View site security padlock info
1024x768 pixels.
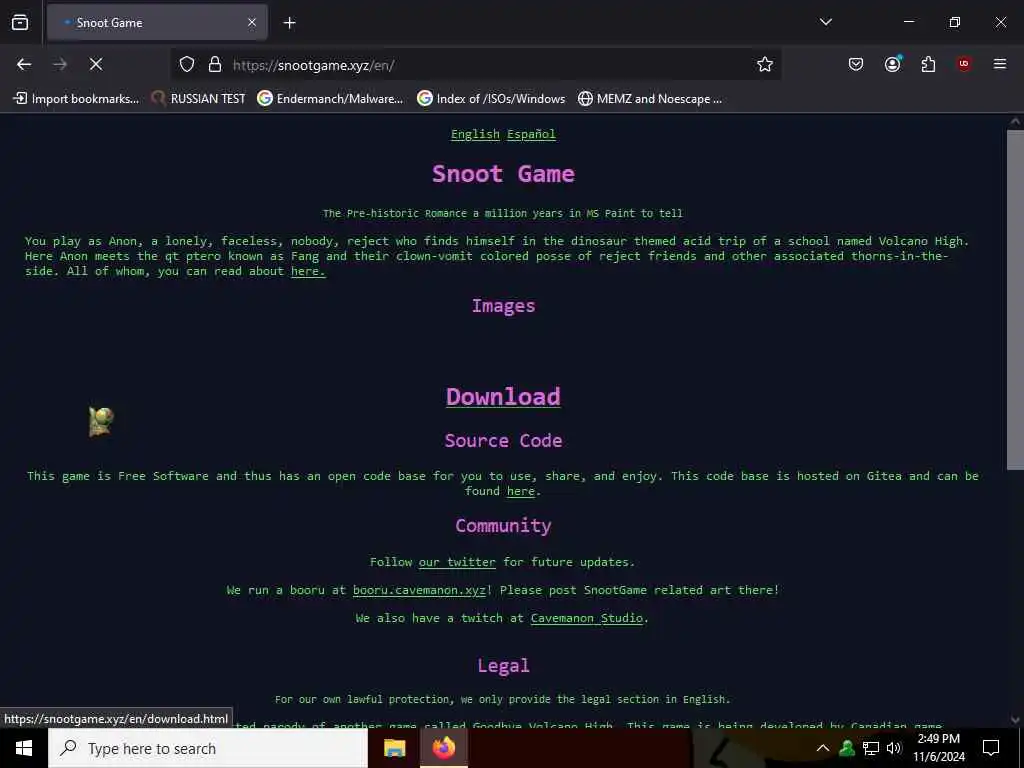click(215, 65)
